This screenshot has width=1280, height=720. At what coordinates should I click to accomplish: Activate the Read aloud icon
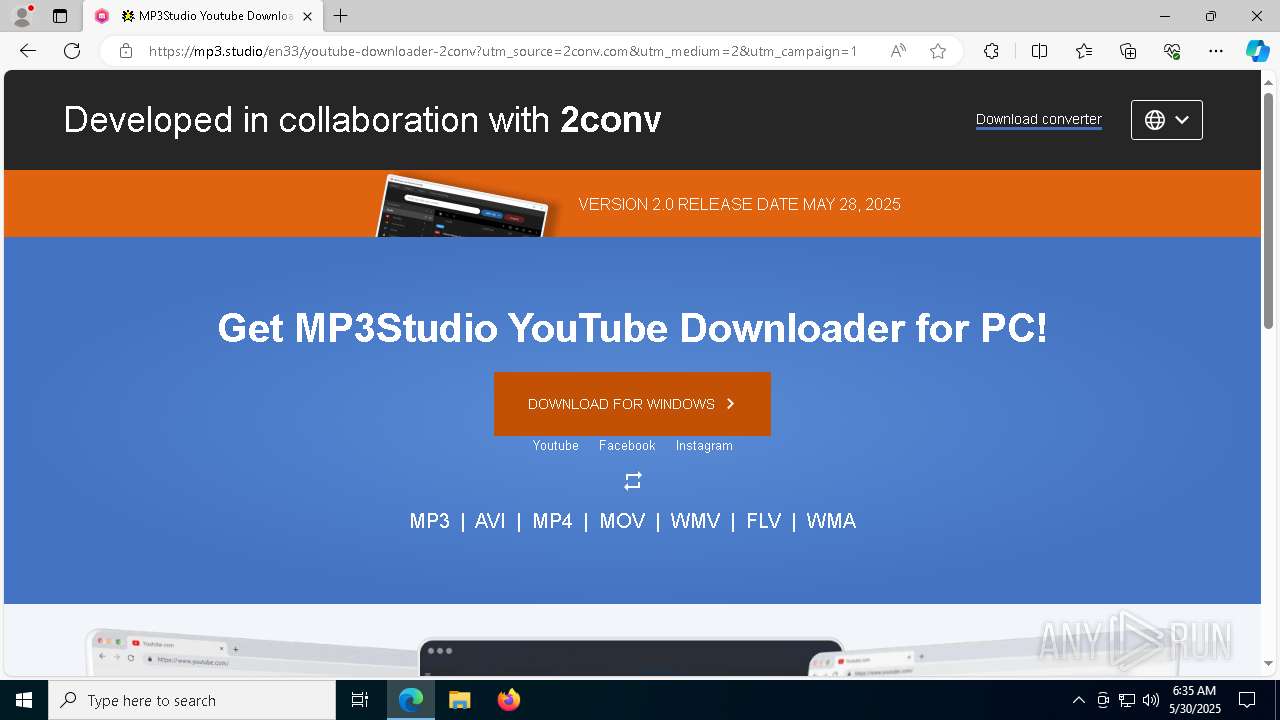pyautogui.click(x=898, y=51)
